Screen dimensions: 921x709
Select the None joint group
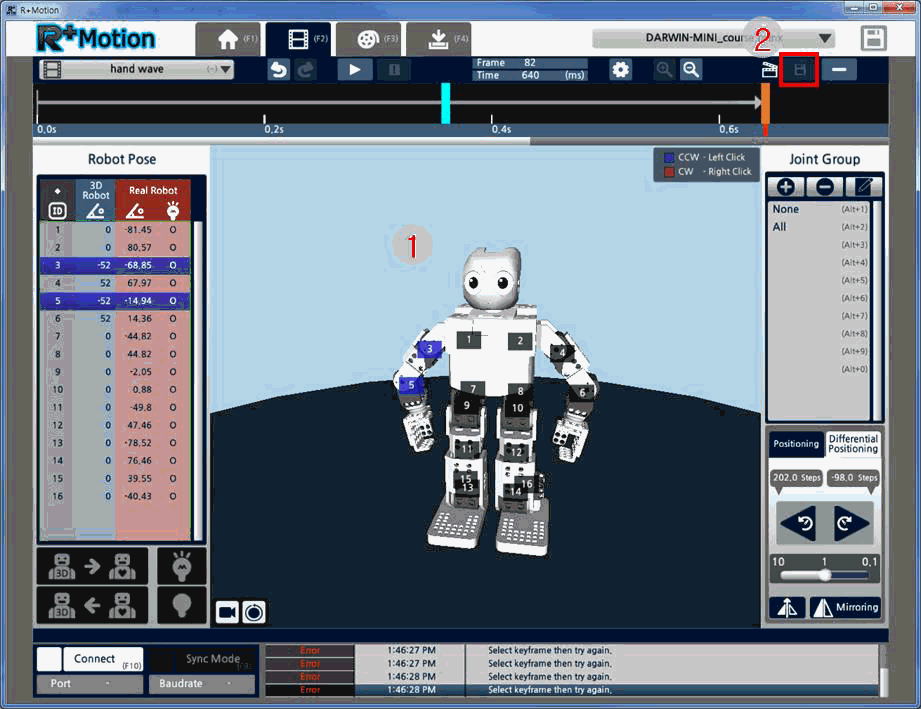pyautogui.click(x=819, y=209)
